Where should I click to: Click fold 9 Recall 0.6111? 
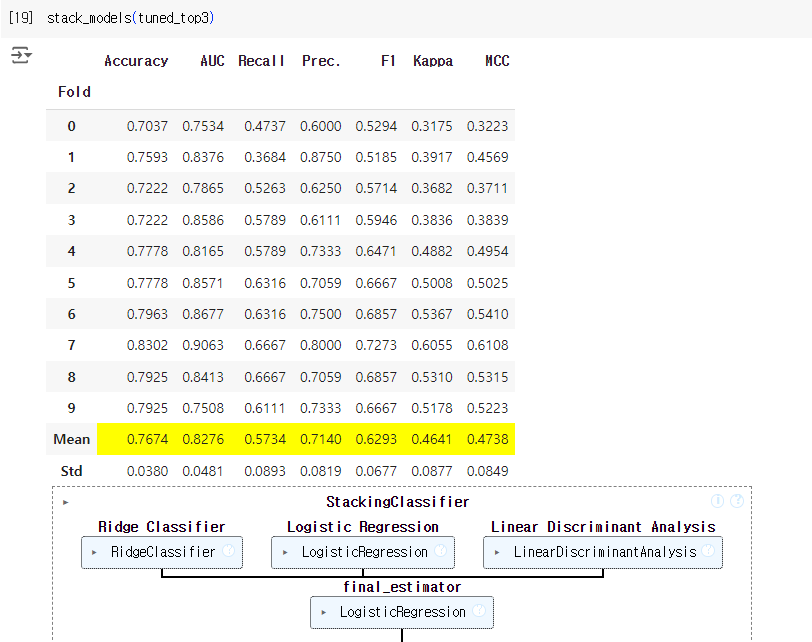tap(265, 408)
